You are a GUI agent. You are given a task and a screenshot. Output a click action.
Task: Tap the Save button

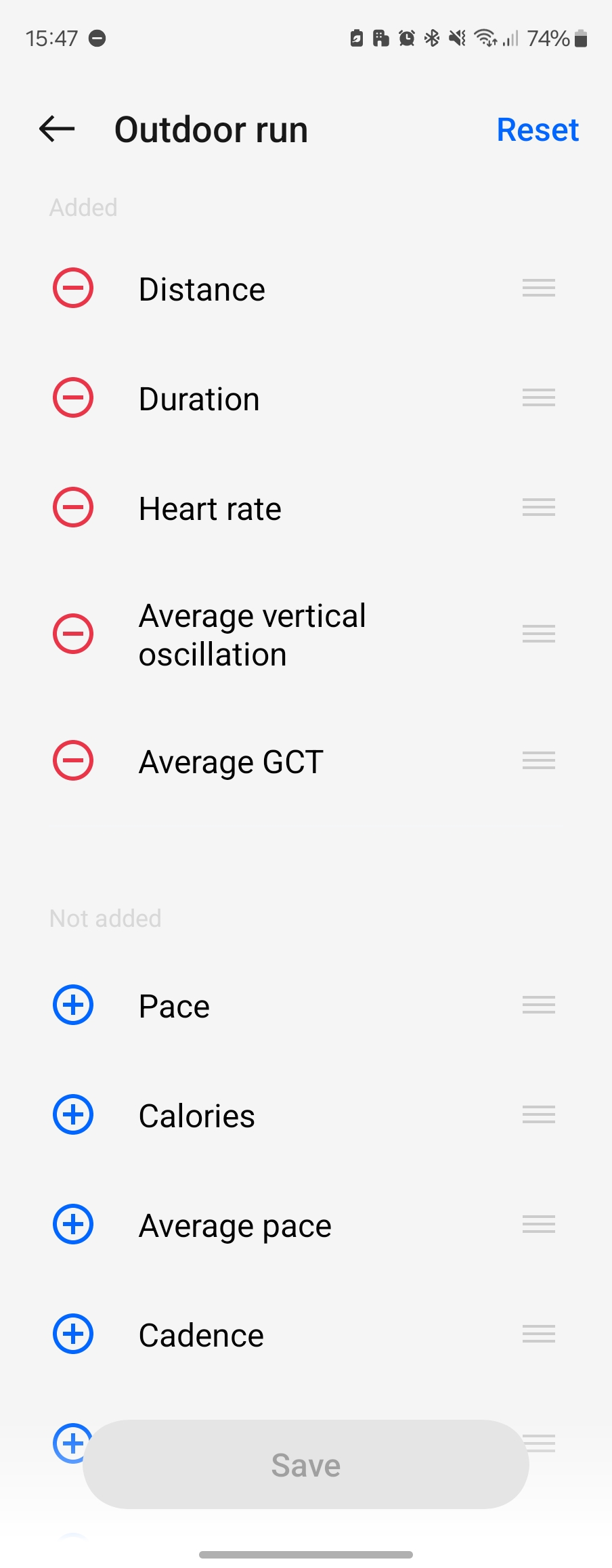click(306, 1465)
